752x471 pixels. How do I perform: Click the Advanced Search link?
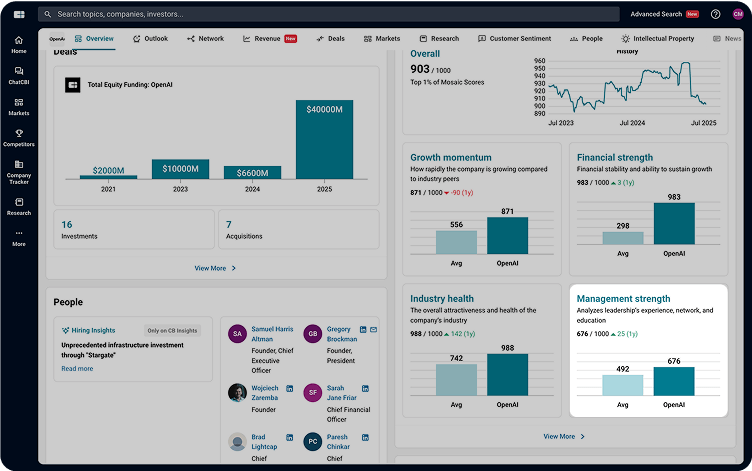pos(656,14)
